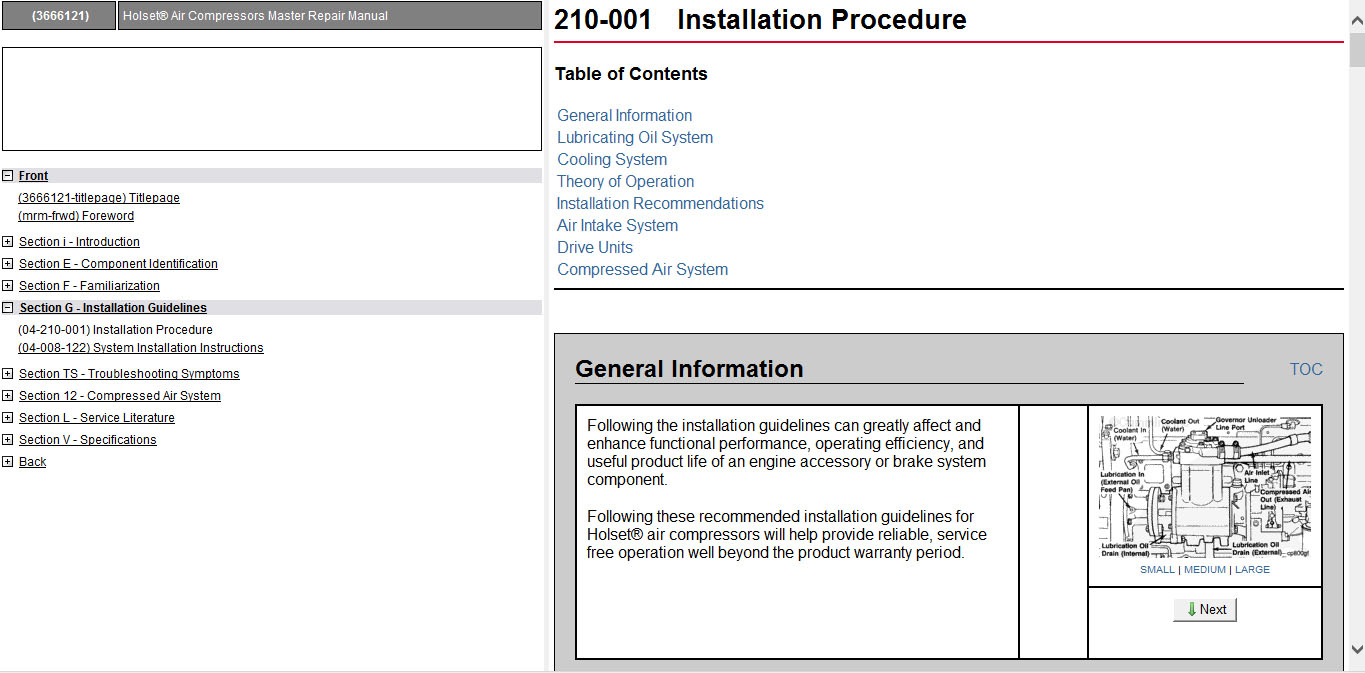1365x673 pixels.
Task: Click the compressor diagram thumbnail
Action: [x=1205, y=487]
